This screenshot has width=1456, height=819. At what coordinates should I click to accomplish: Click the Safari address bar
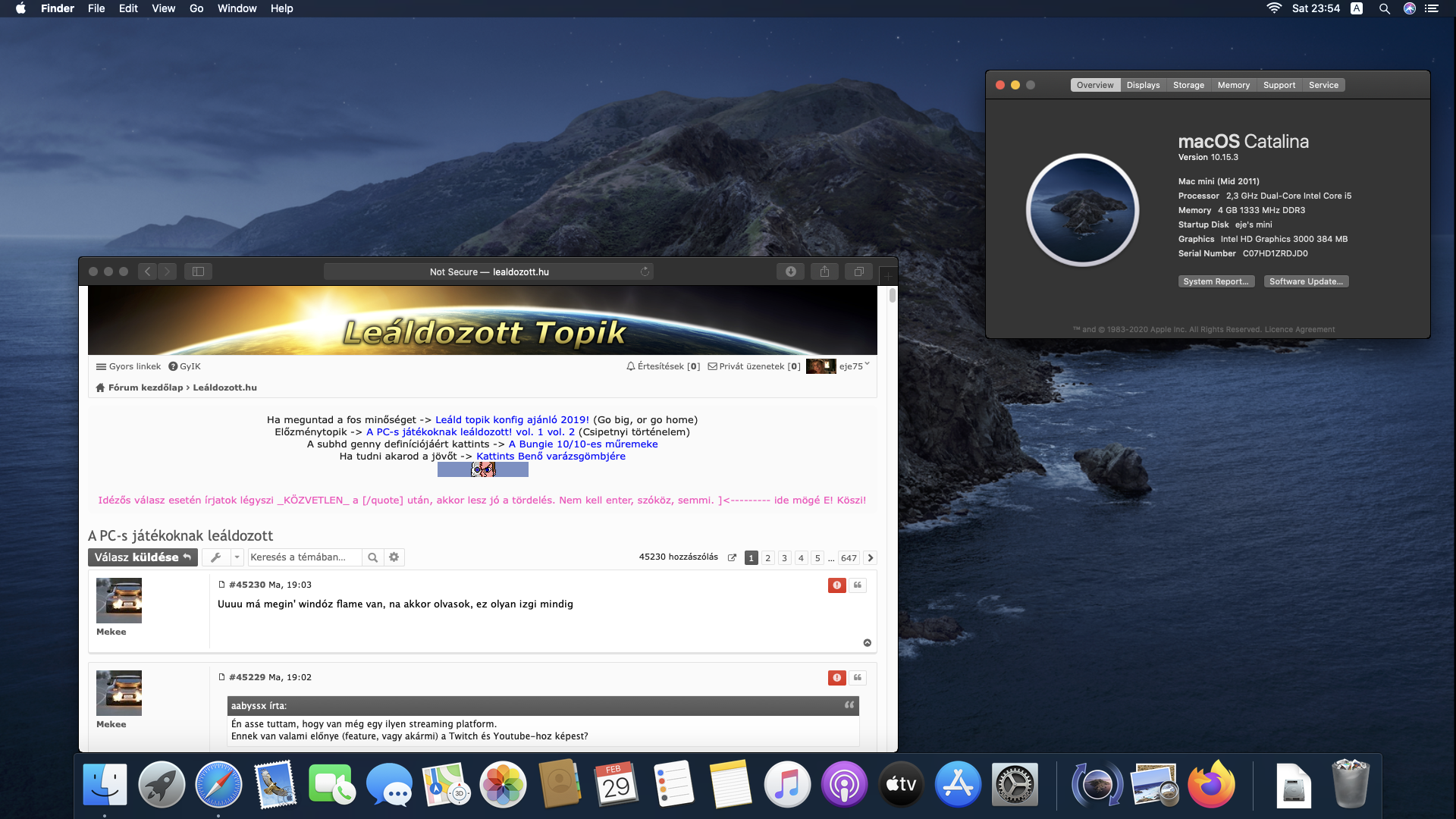pos(489,271)
